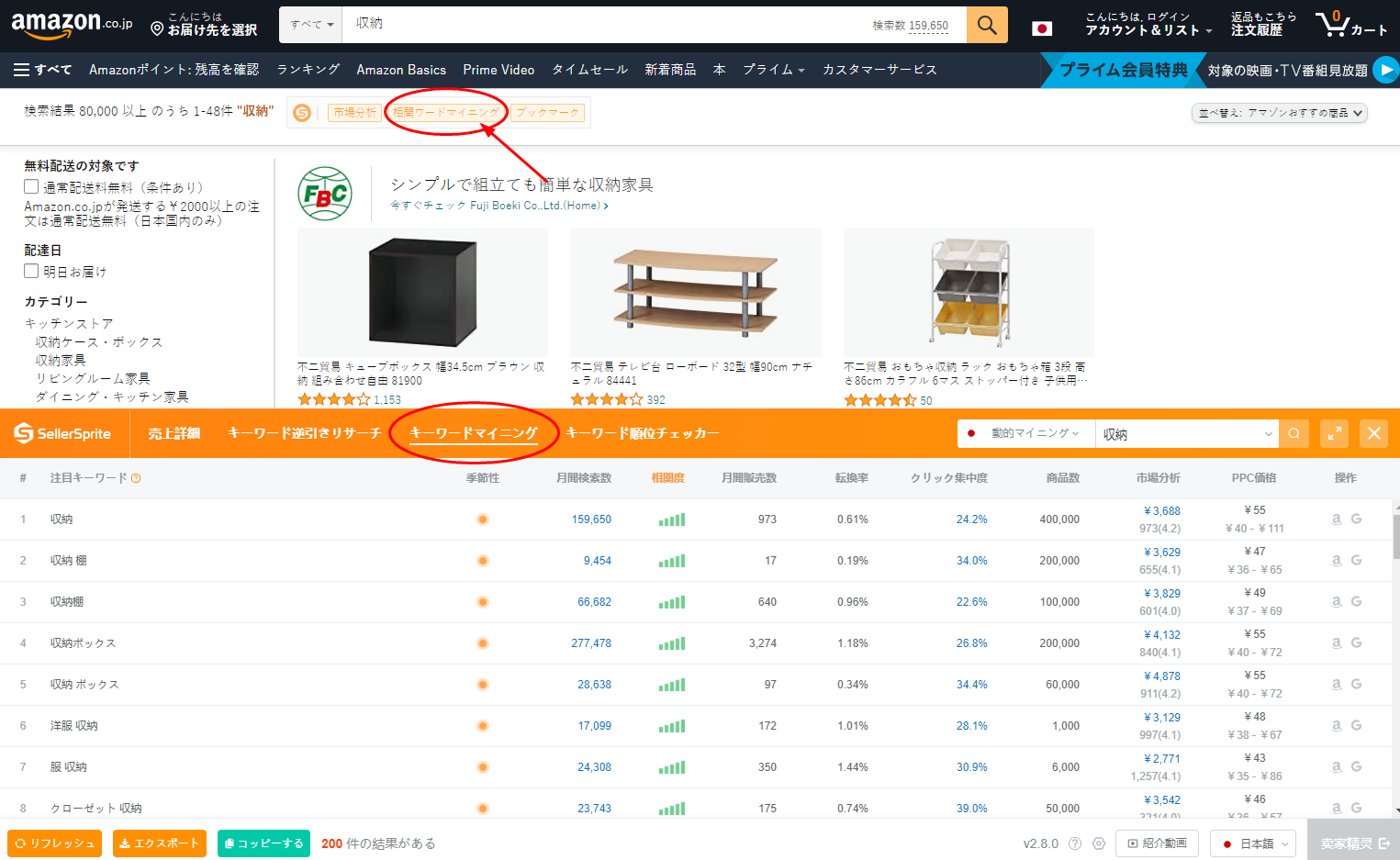The image size is (1400, 860).
Task: Switch to the キーワード逆引きリサーチ tab
Action: click(304, 433)
